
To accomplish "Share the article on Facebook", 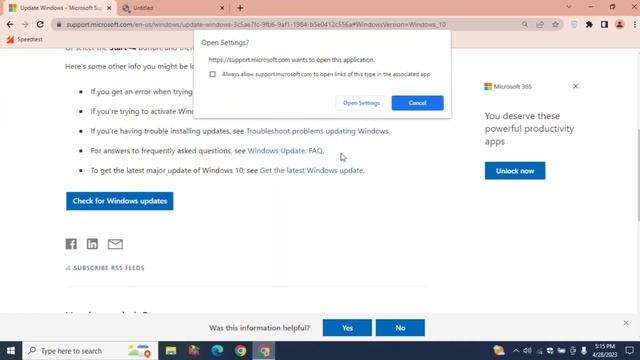I will (71, 244).
